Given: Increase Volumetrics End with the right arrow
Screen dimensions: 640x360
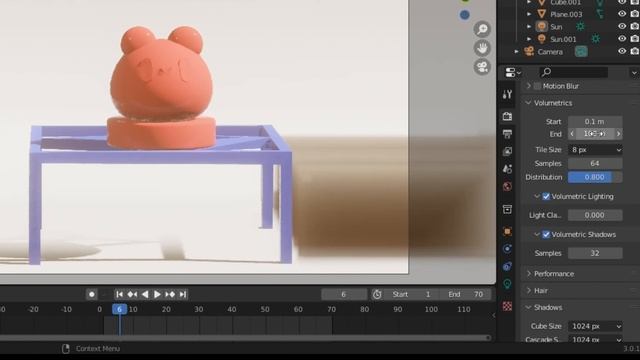Looking at the screenshot, I should coord(618,134).
